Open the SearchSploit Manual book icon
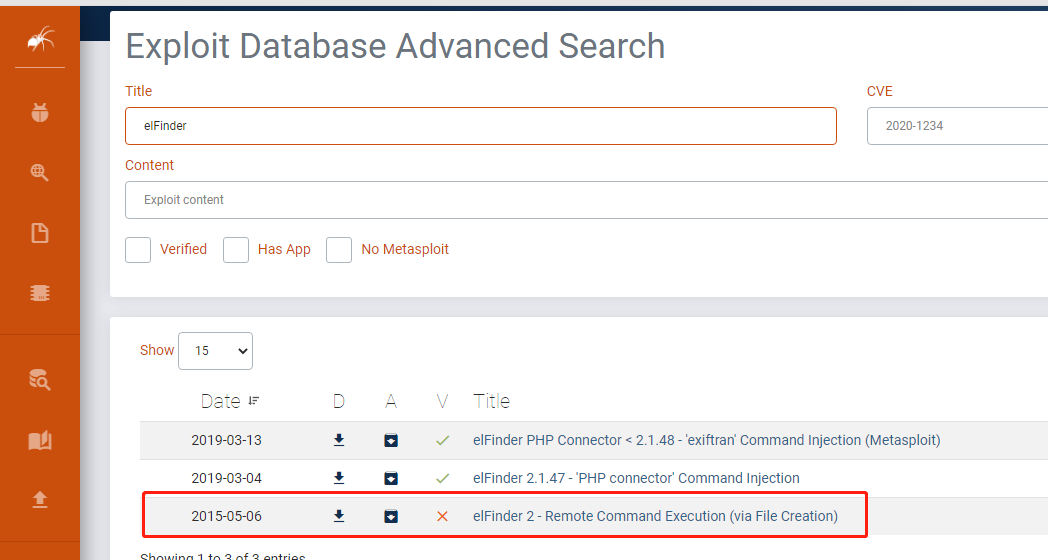1048x560 pixels. pyautogui.click(x=40, y=440)
